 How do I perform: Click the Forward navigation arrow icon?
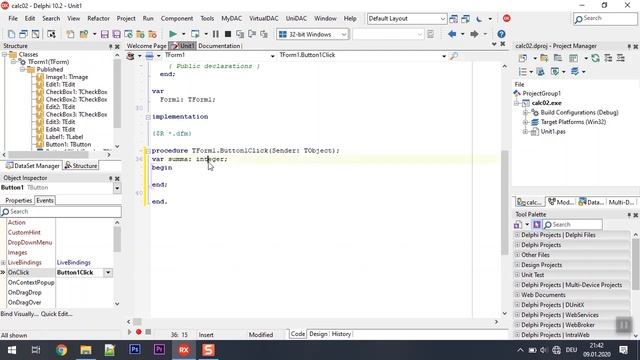pyautogui.click(x=474, y=34)
